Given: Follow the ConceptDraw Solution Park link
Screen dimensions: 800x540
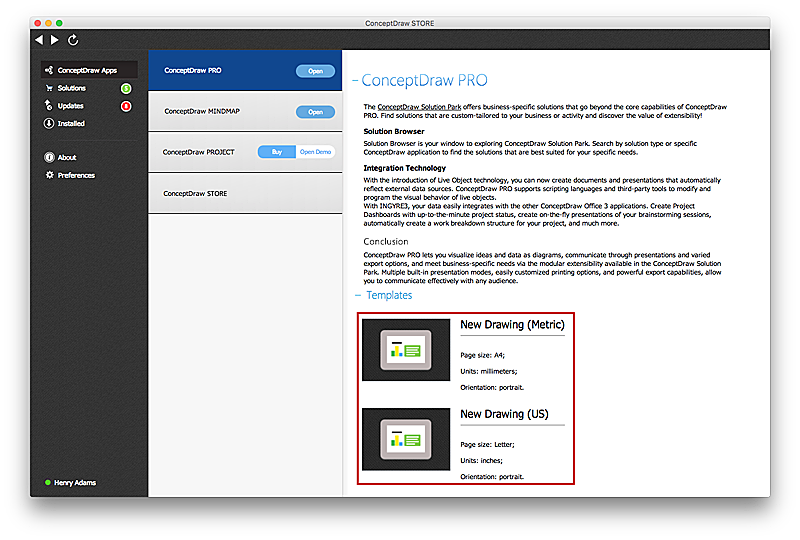Looking at the screenshot, I should (x=419, y=107).
